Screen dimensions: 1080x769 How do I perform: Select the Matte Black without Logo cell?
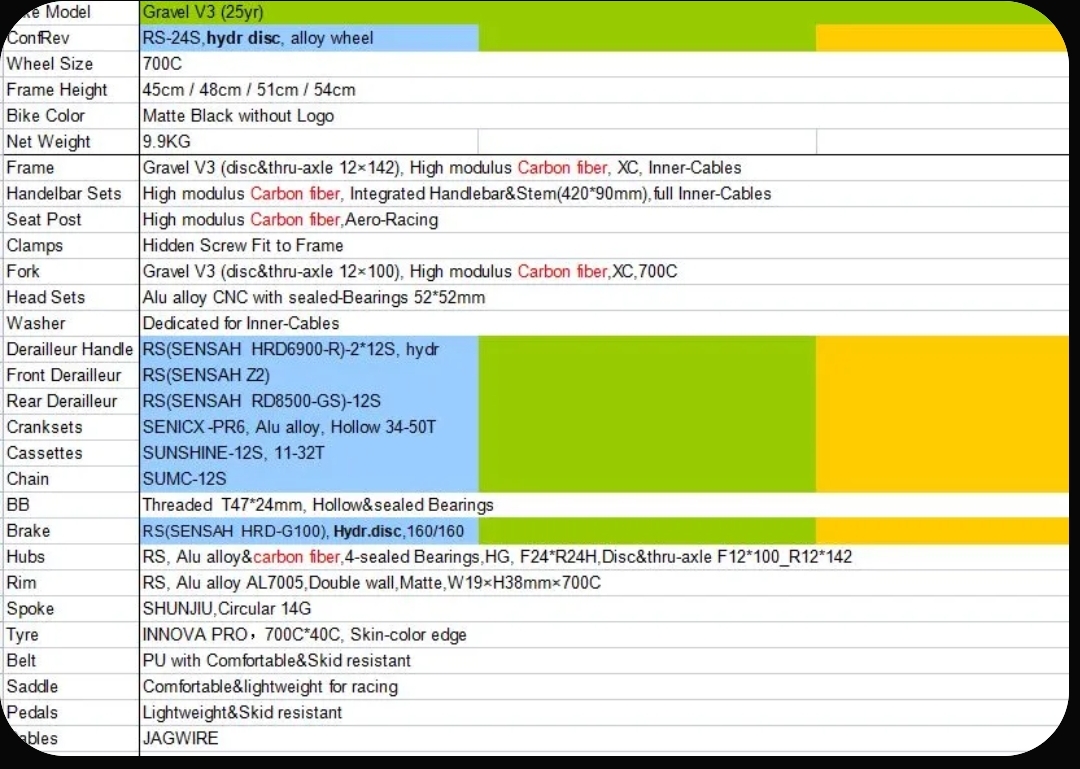(238, 116)
